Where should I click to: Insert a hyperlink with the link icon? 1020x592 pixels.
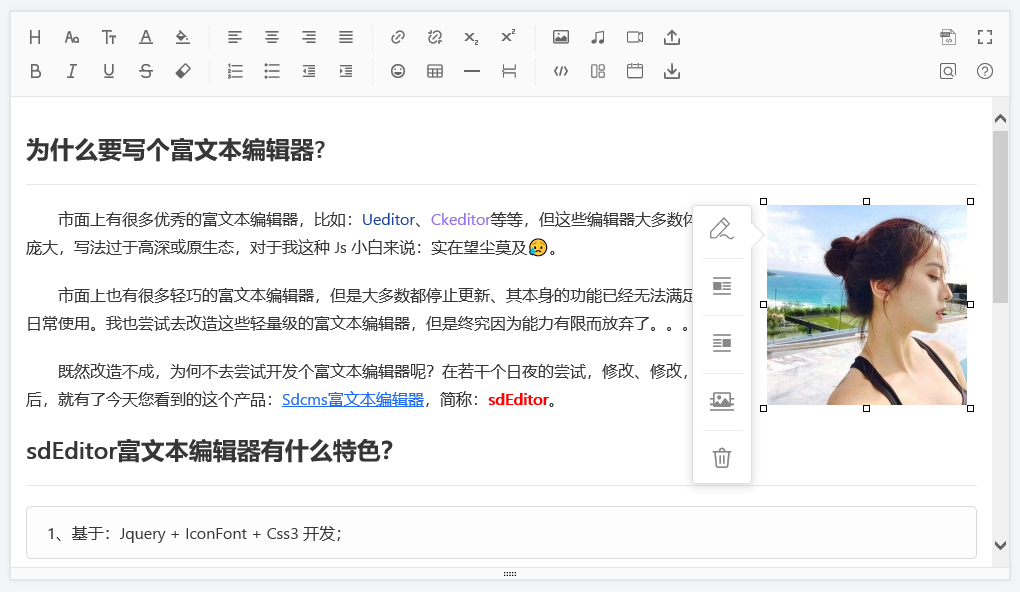point(398,37)
